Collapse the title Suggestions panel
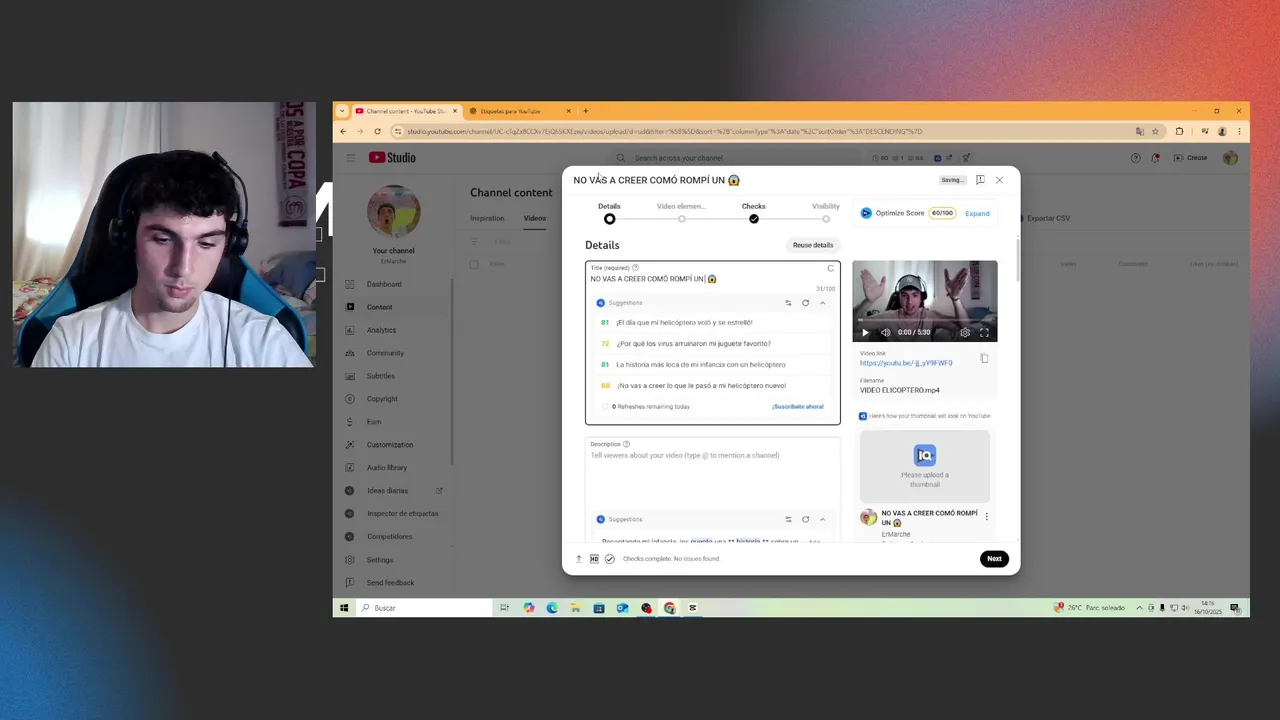This screenshot has width=1280, height=720. tap(823, 303)
